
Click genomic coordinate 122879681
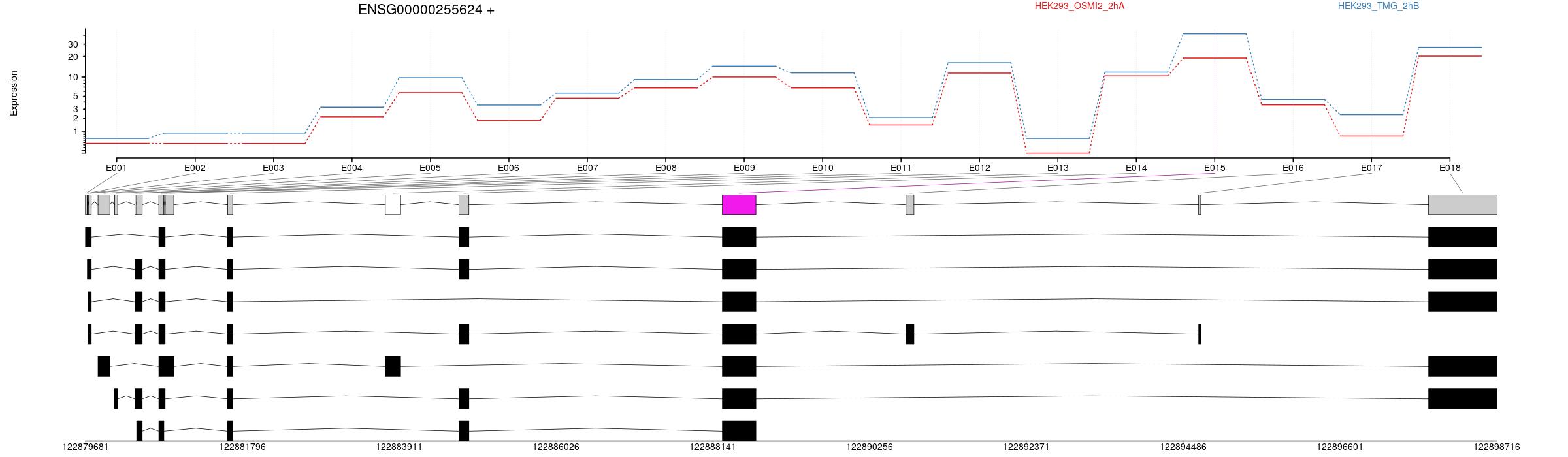pyautogui.click(x=86, y=447)
